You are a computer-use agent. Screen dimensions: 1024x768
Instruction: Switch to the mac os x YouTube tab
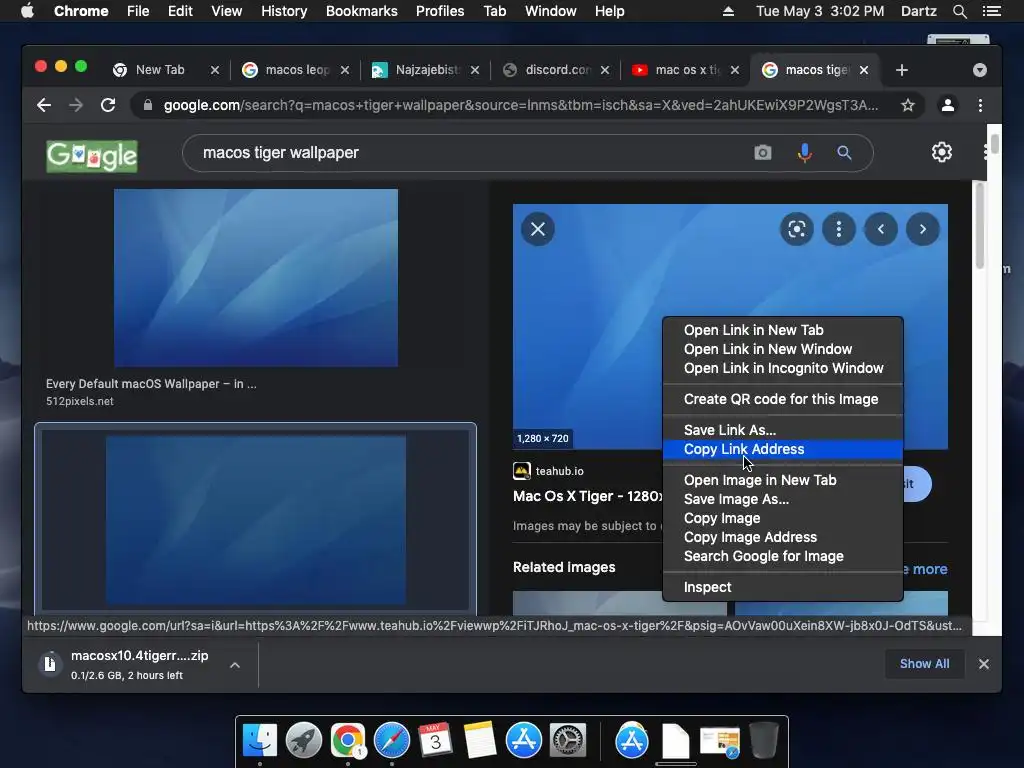tap(687, 70)
